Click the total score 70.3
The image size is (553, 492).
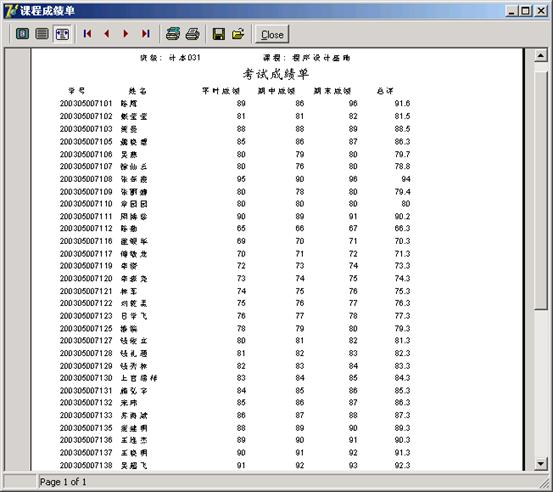click(x=402, y=241)
